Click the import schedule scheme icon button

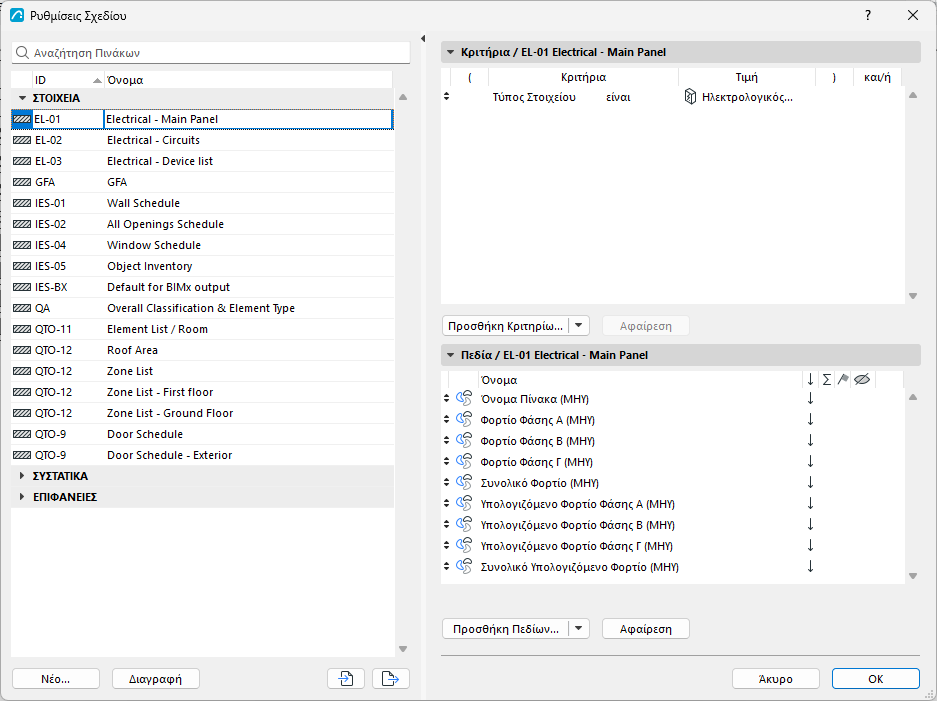point(346,678)
